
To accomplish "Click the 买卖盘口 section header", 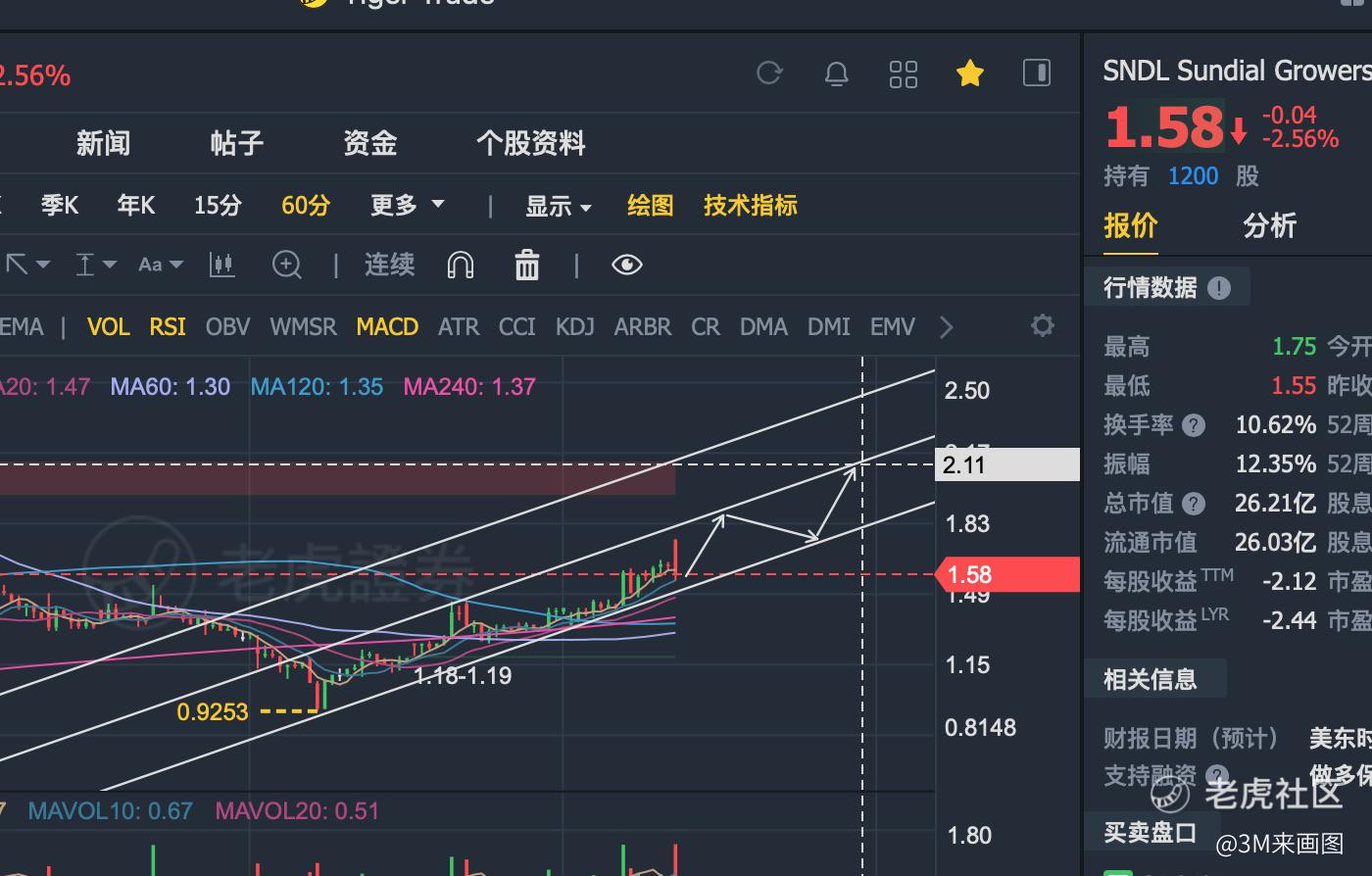I will [1151, 832].
